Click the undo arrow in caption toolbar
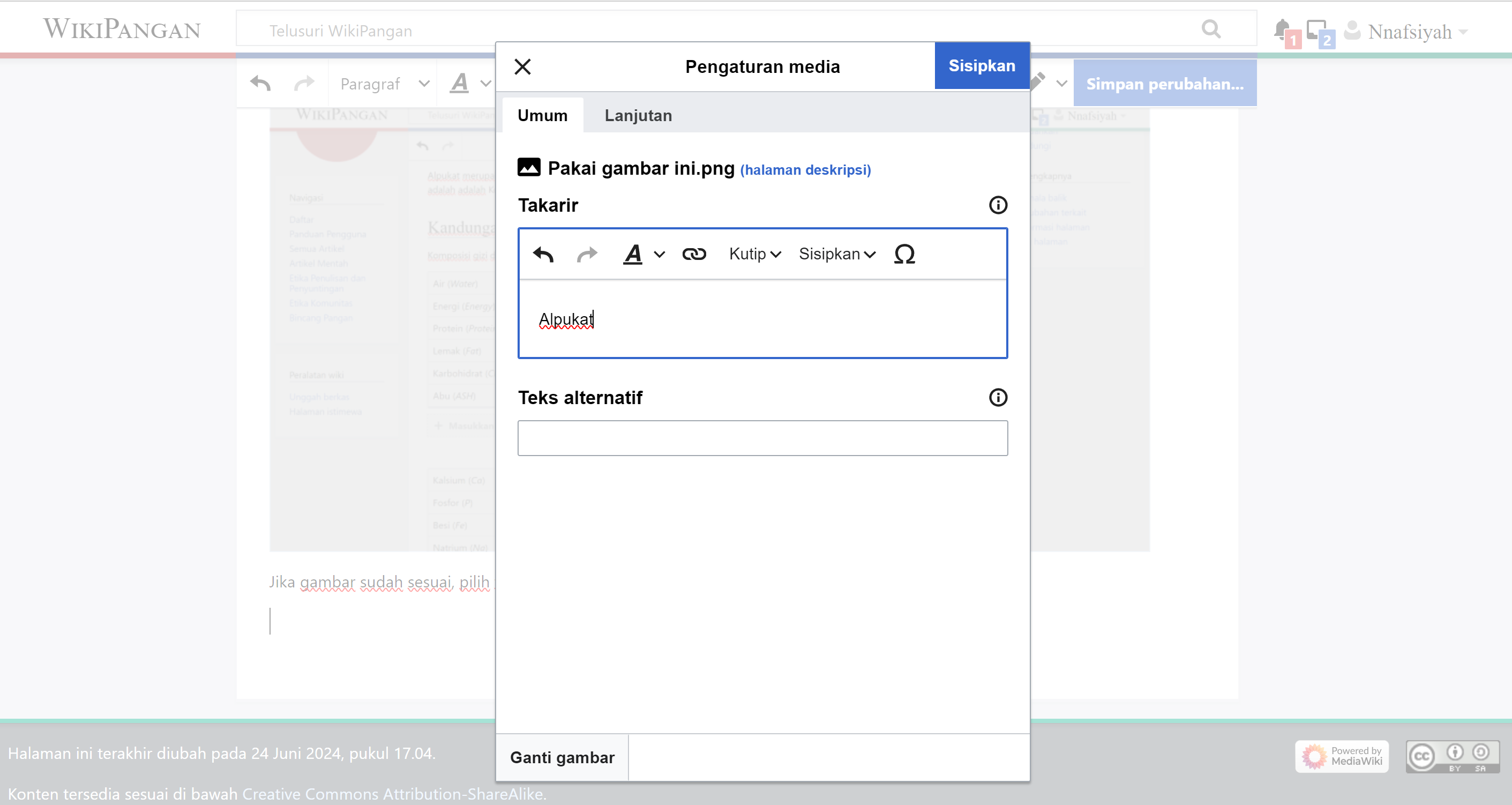This screenshot has width=1512, height=805. pyautogui.click(x=543, y=254)
